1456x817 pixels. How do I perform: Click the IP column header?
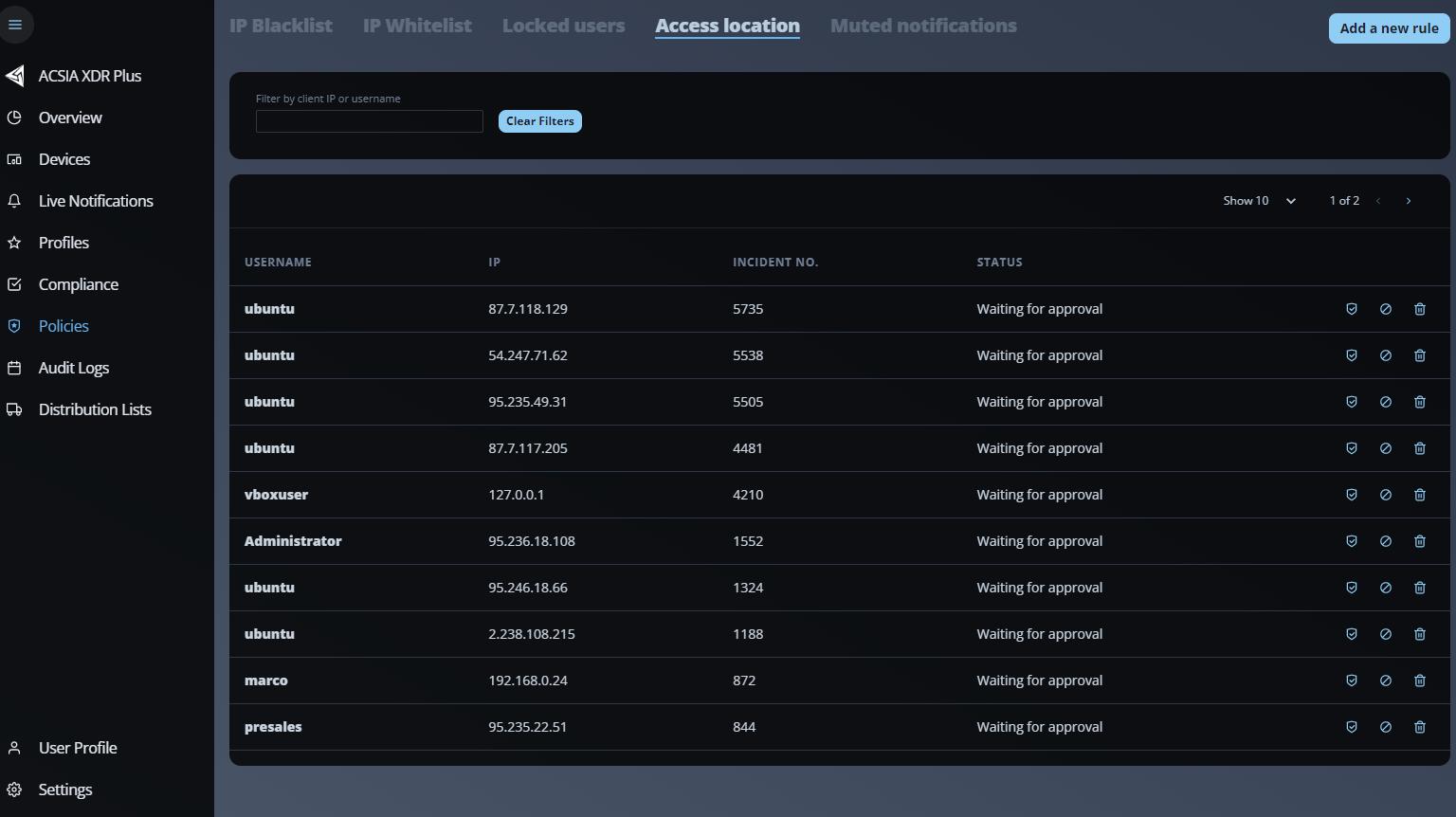495,263
